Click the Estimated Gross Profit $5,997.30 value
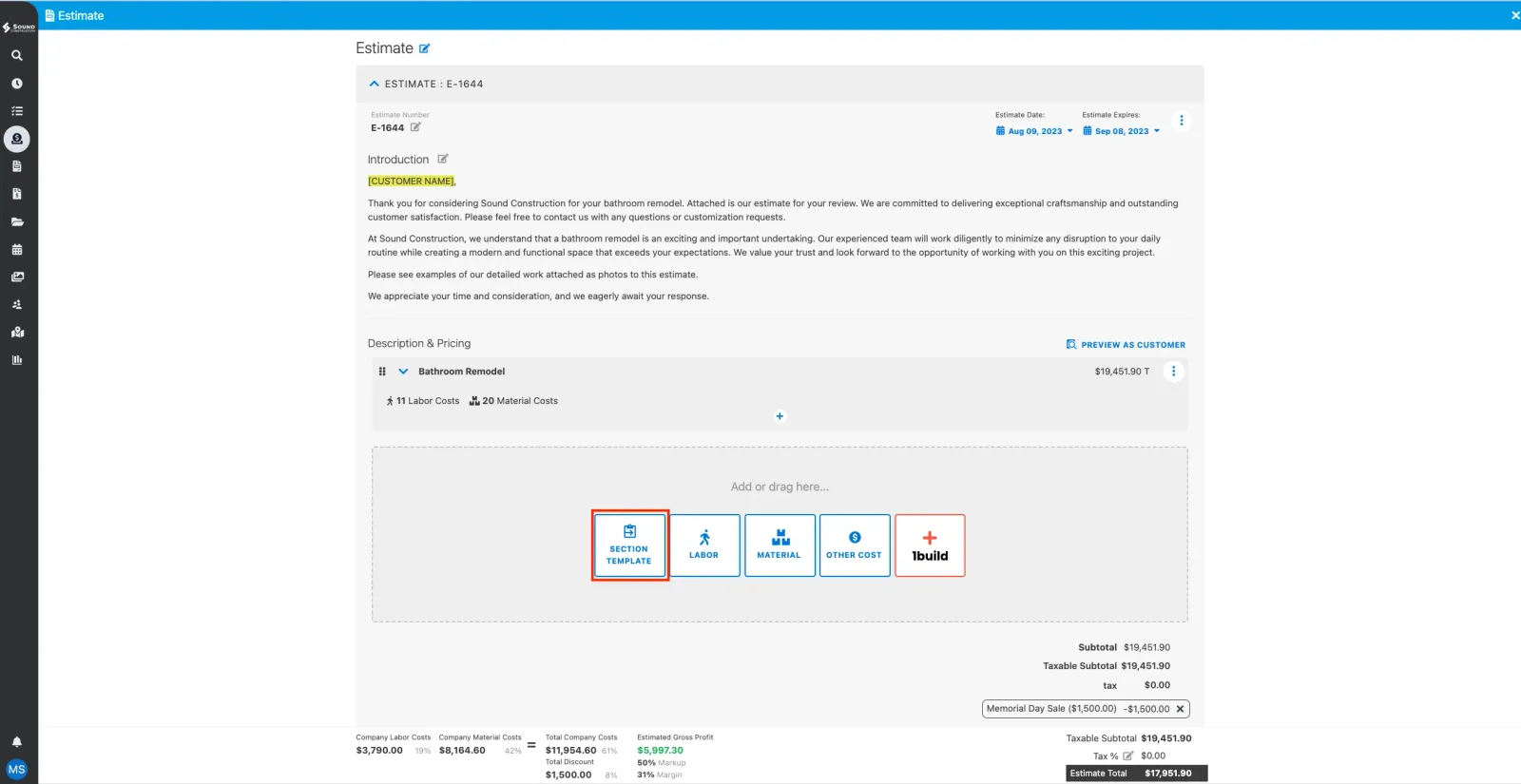Image resolution: width=1521 pixels, height=784 pixels. pos(660,751)
